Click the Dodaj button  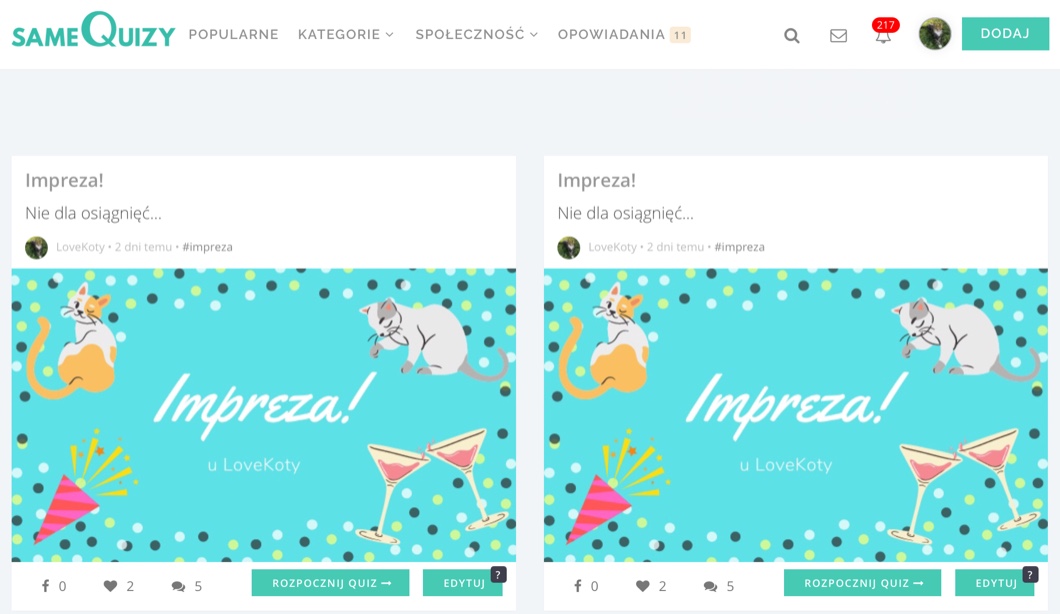tap(1005, 34)
